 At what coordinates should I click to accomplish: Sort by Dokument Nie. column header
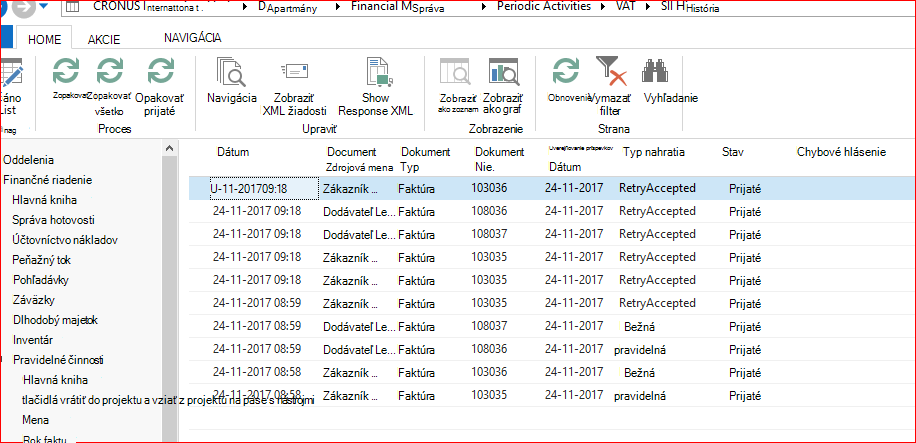click(x=499, y=160)
